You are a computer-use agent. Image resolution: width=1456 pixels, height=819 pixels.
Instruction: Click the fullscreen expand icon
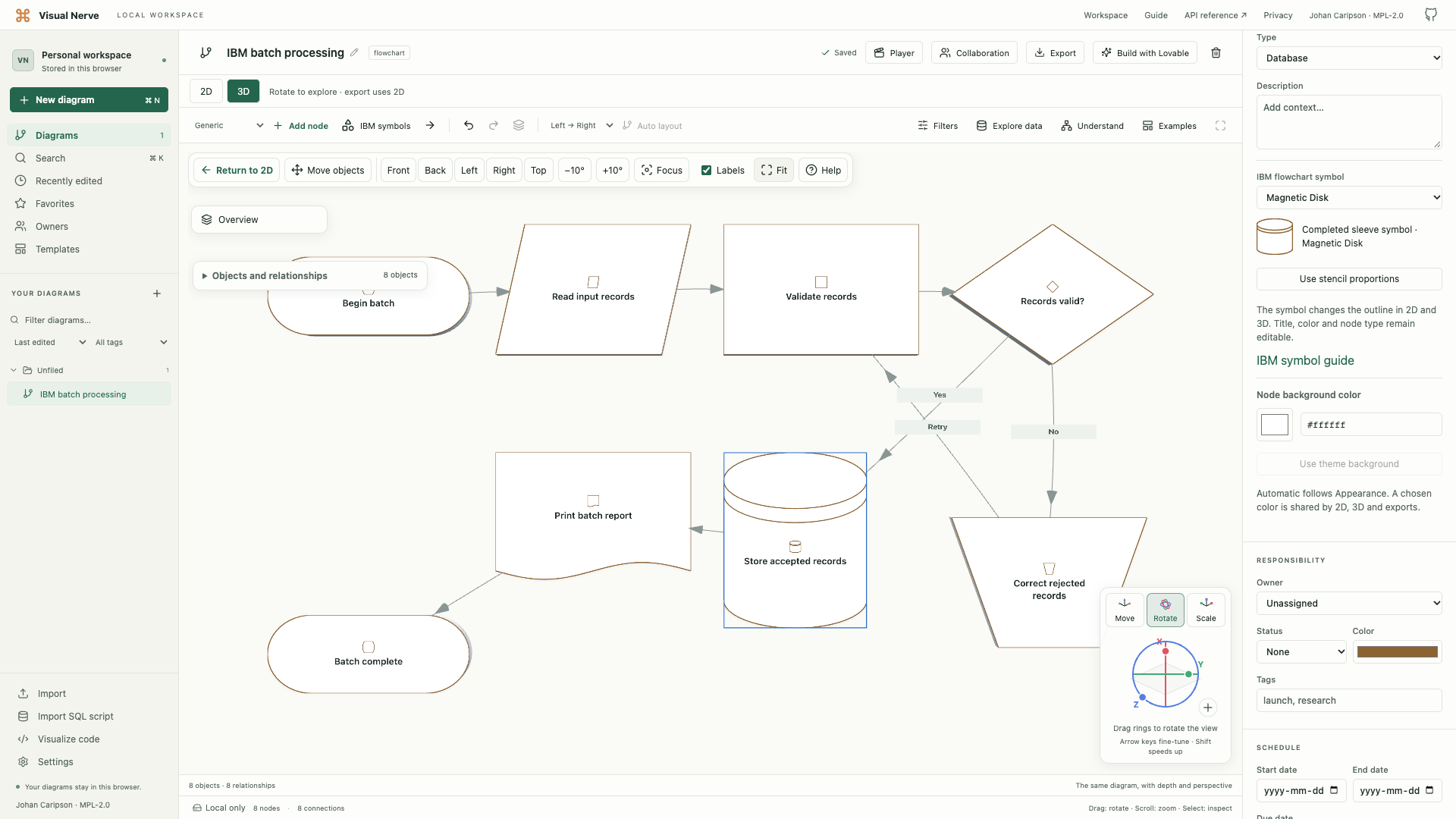pyautogui.click(x=1220, y=126)
